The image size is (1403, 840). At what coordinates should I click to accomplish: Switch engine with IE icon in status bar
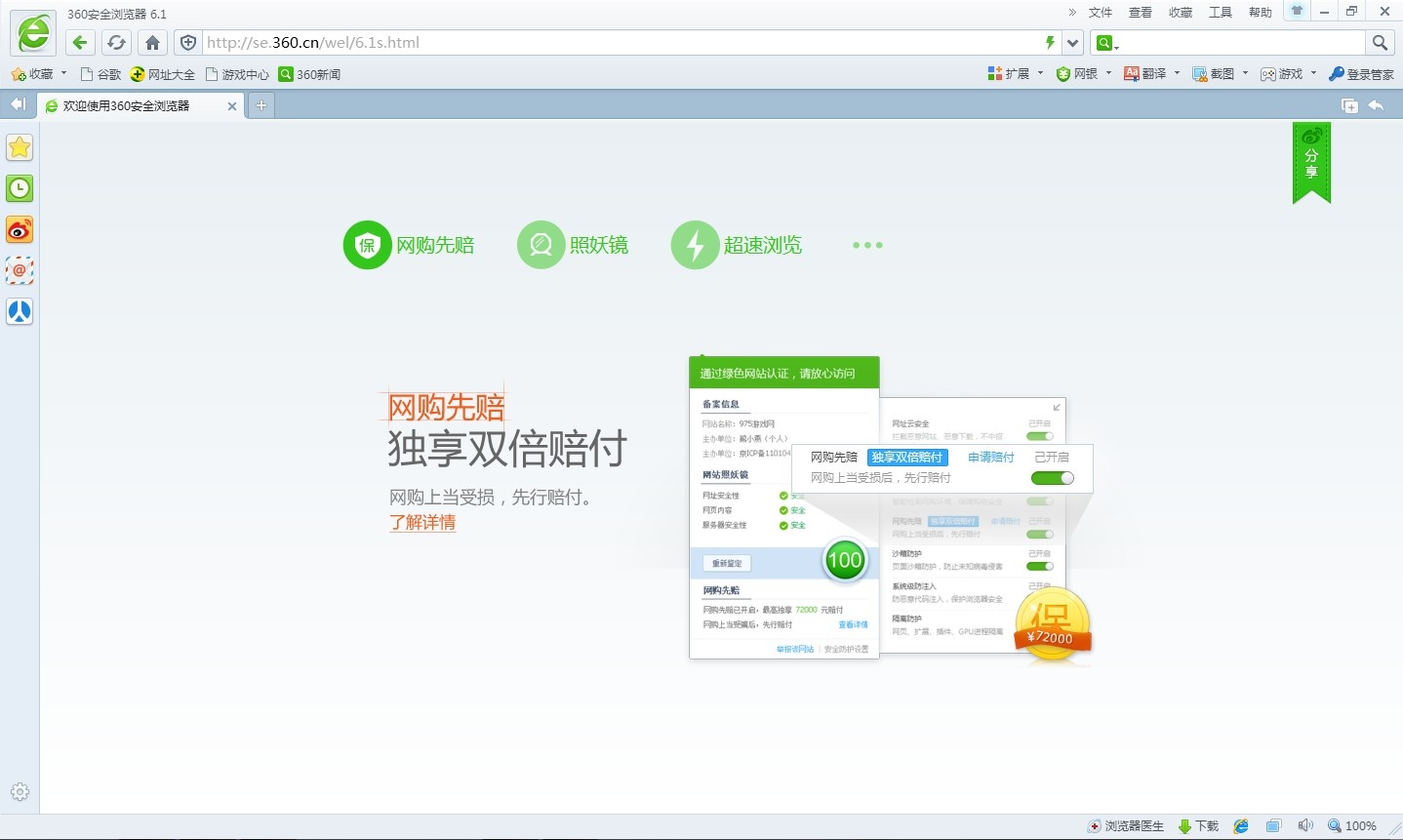coord(1241,826)
